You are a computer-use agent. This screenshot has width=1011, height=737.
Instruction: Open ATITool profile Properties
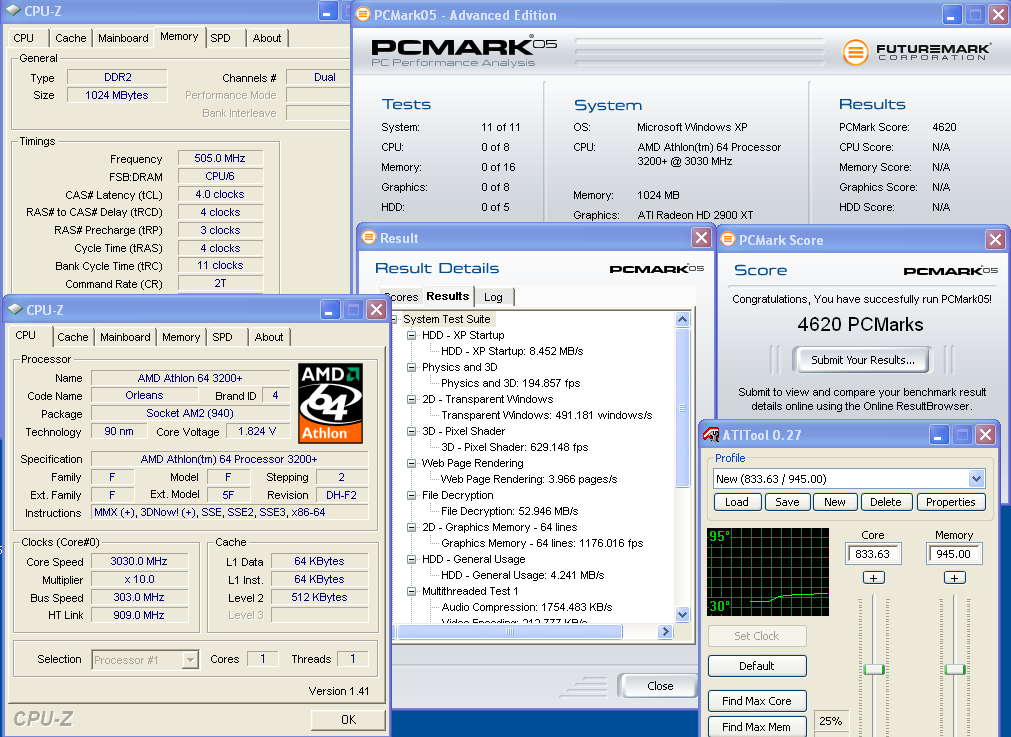(x=951, y=502)
